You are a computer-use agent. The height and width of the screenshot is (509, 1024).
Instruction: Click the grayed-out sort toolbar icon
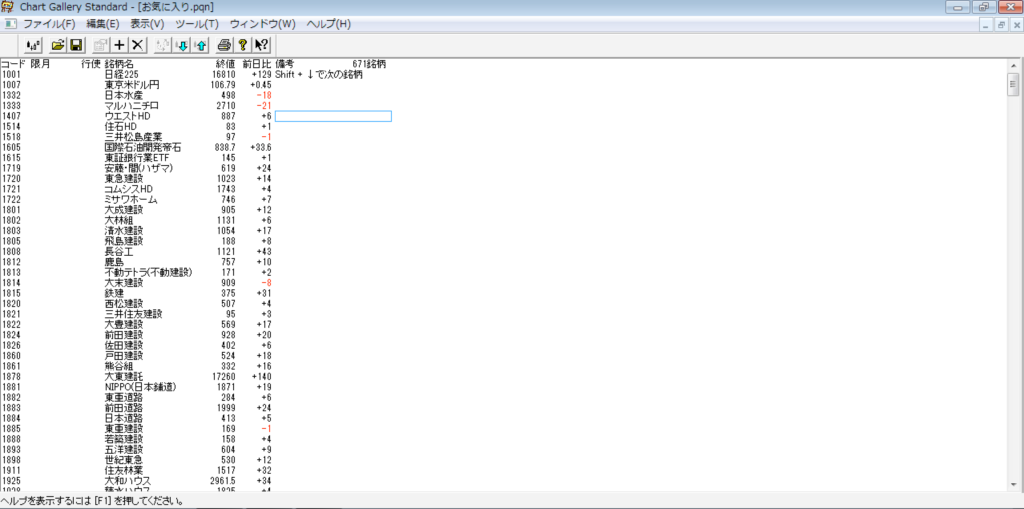[163, 45]
